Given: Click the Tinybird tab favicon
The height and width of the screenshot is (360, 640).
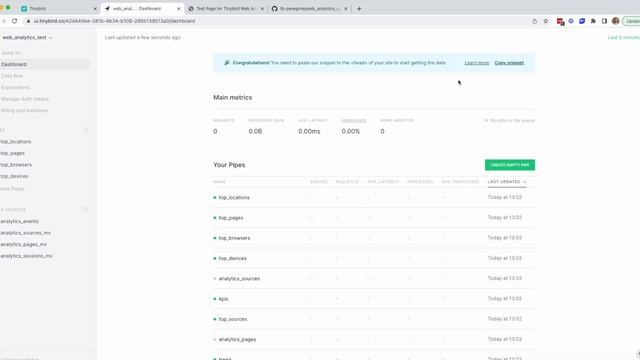Looking at the screenshot, I should pos(24,9).
